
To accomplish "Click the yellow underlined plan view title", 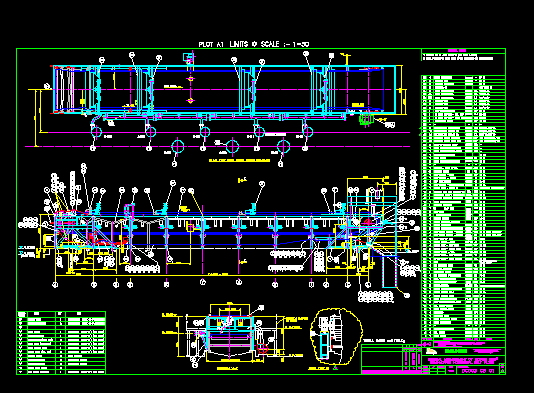I will 239,160.
